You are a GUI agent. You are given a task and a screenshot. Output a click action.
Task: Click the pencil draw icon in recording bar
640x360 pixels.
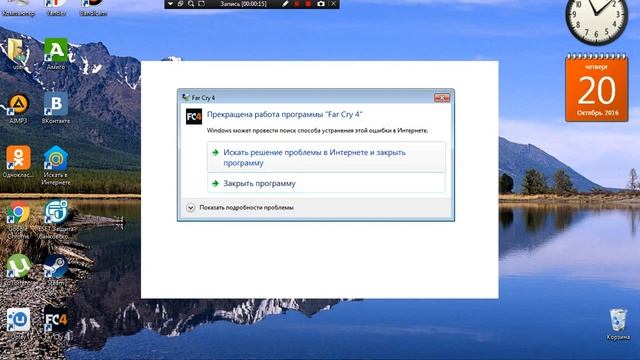(285, 4)
